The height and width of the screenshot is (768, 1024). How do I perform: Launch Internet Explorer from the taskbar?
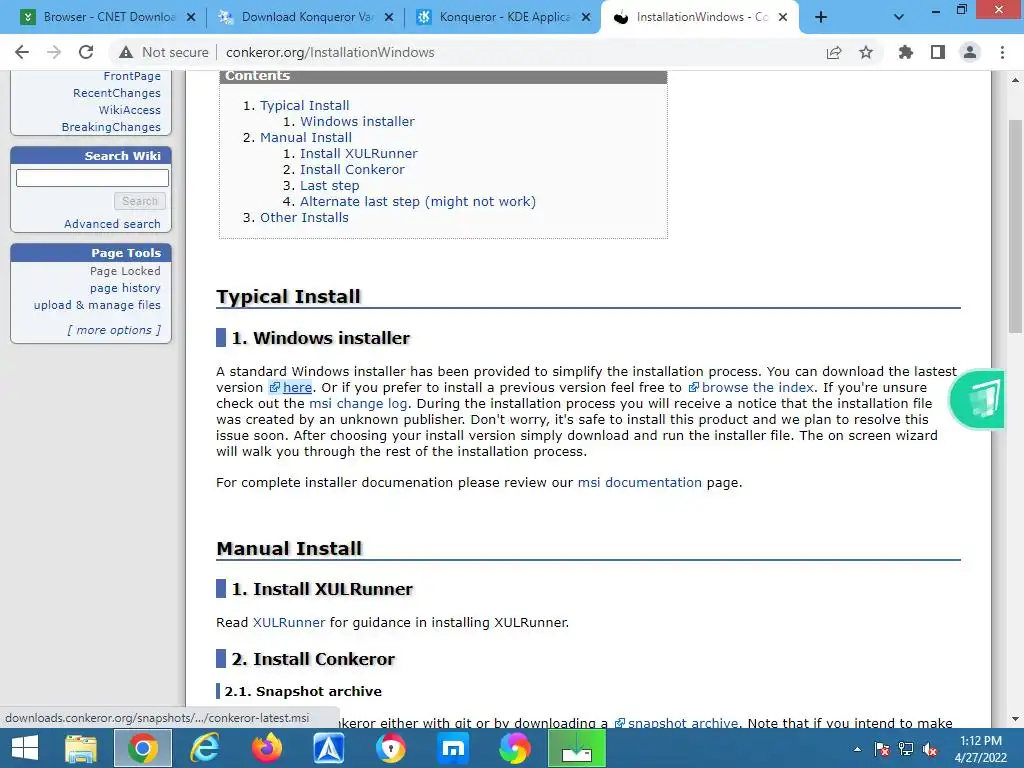coord(205,748)
